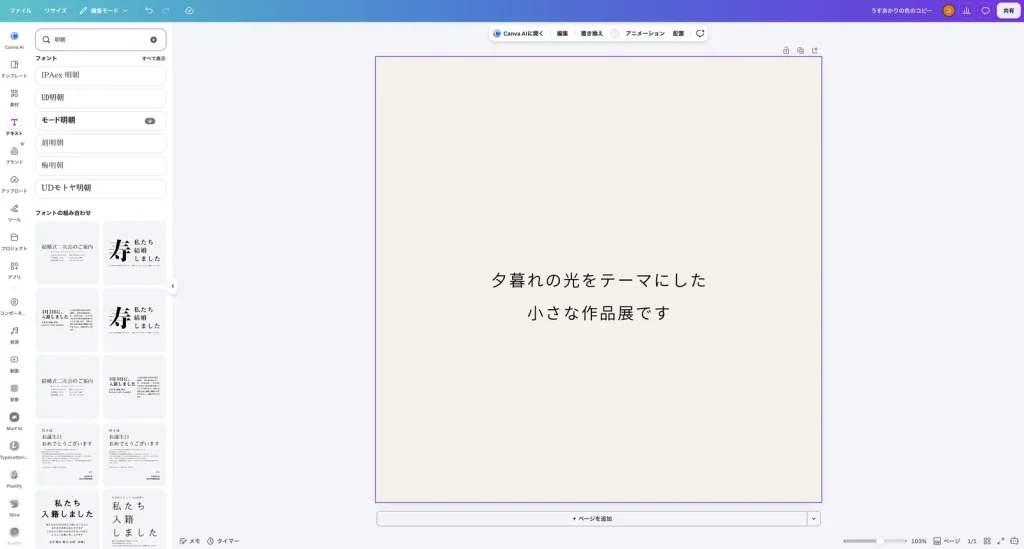Screen dimensions: 1024x549
Task: Redo the last undone action
Action: pos(166,10)
